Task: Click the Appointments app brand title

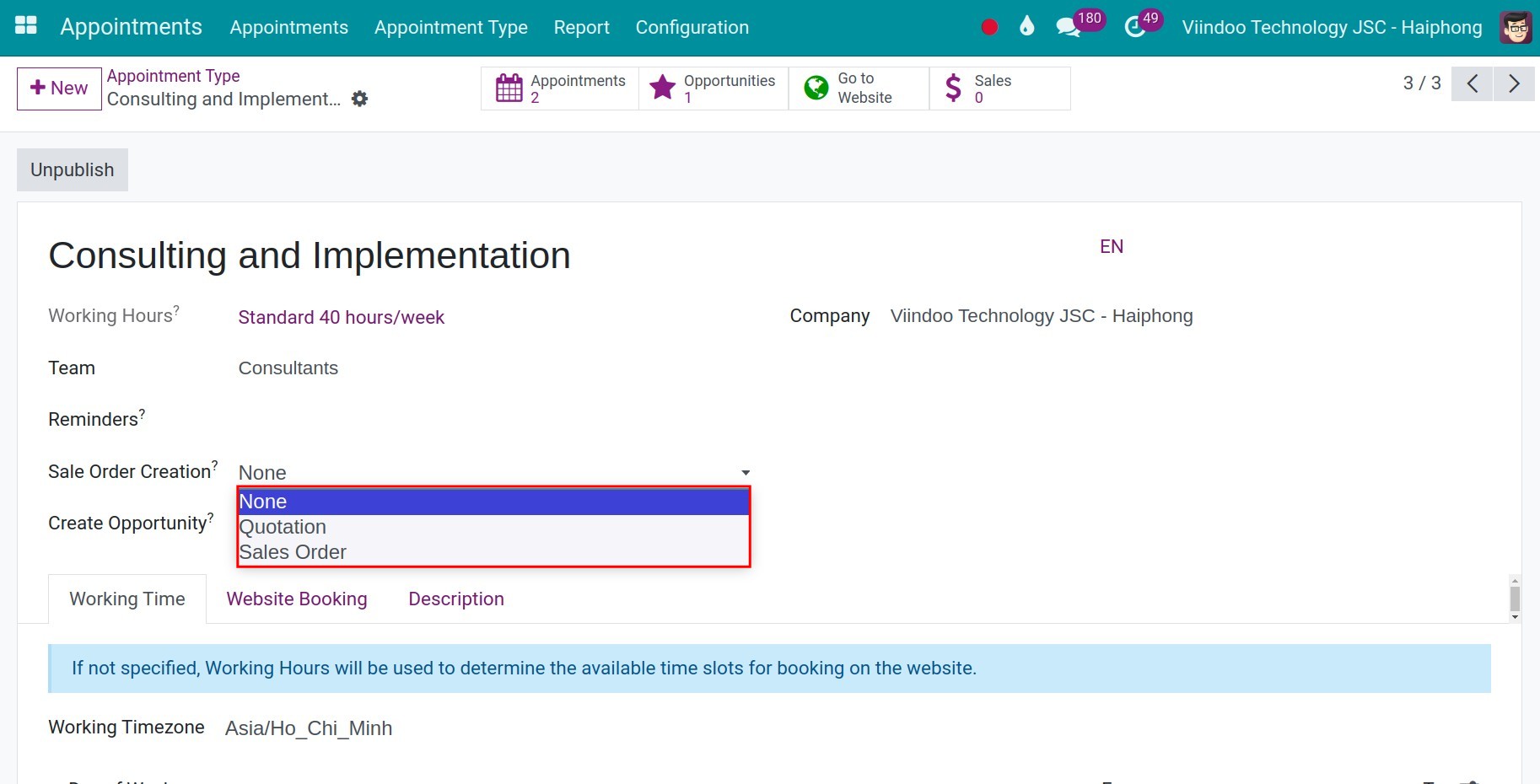Action: (131, 27)
